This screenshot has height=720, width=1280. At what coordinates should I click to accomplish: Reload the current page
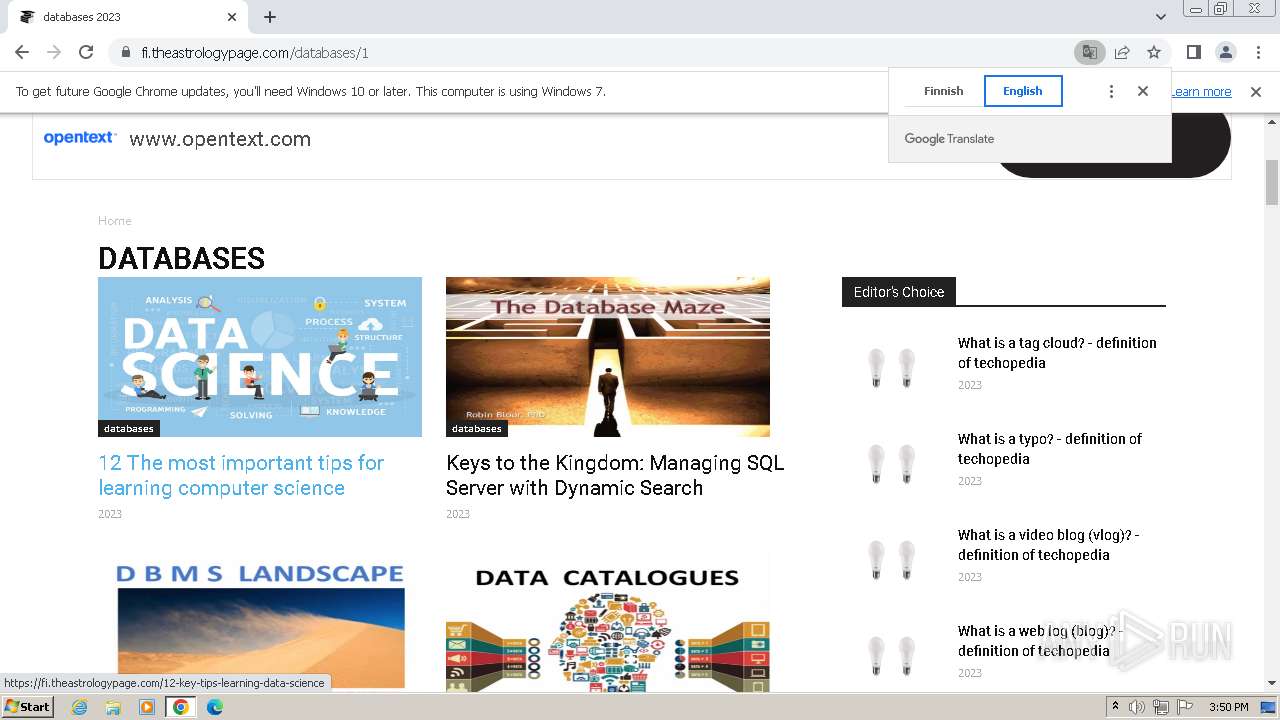[86, 52]
